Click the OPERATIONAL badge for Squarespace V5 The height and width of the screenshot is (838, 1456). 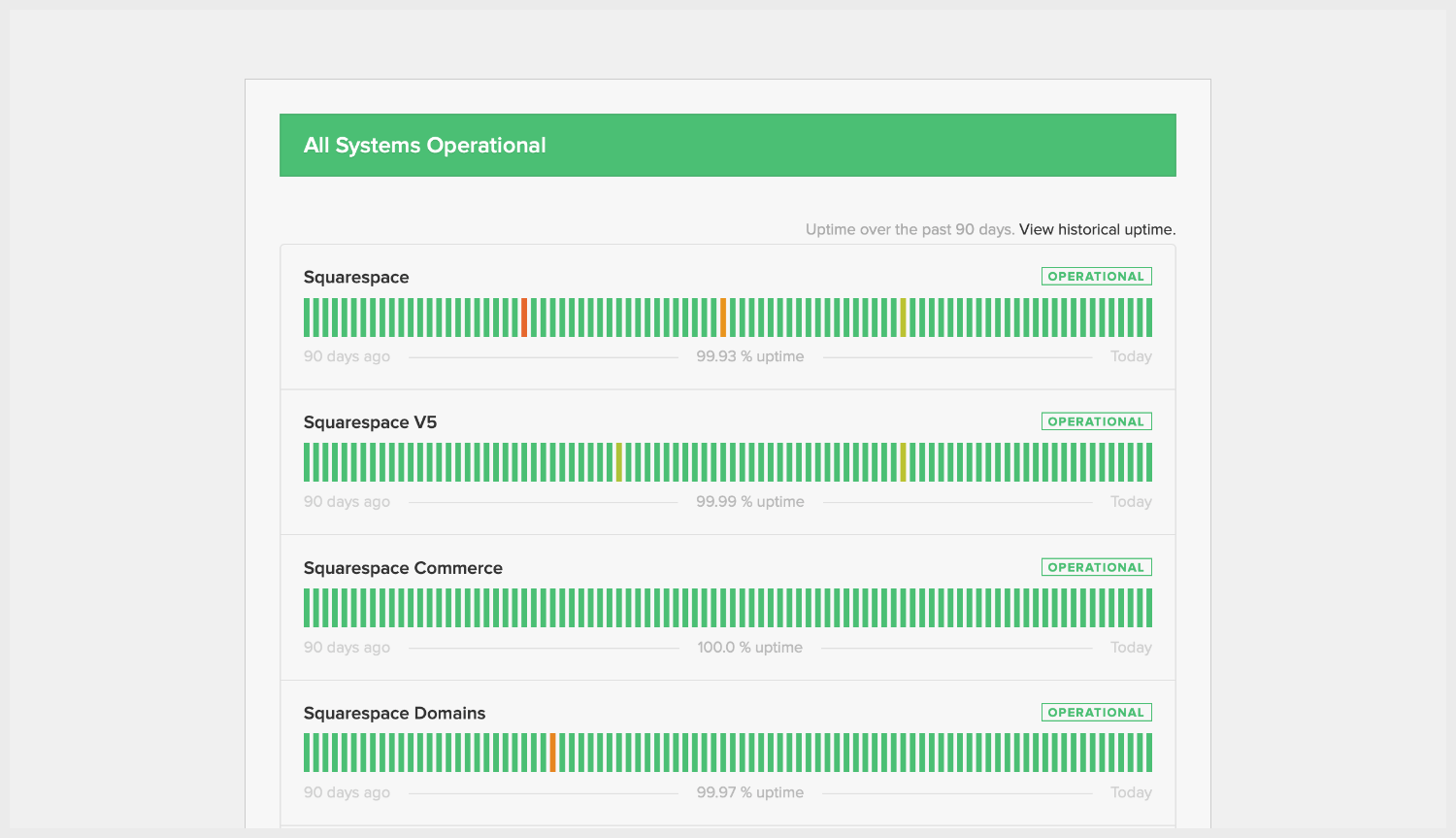[1097, 421]
